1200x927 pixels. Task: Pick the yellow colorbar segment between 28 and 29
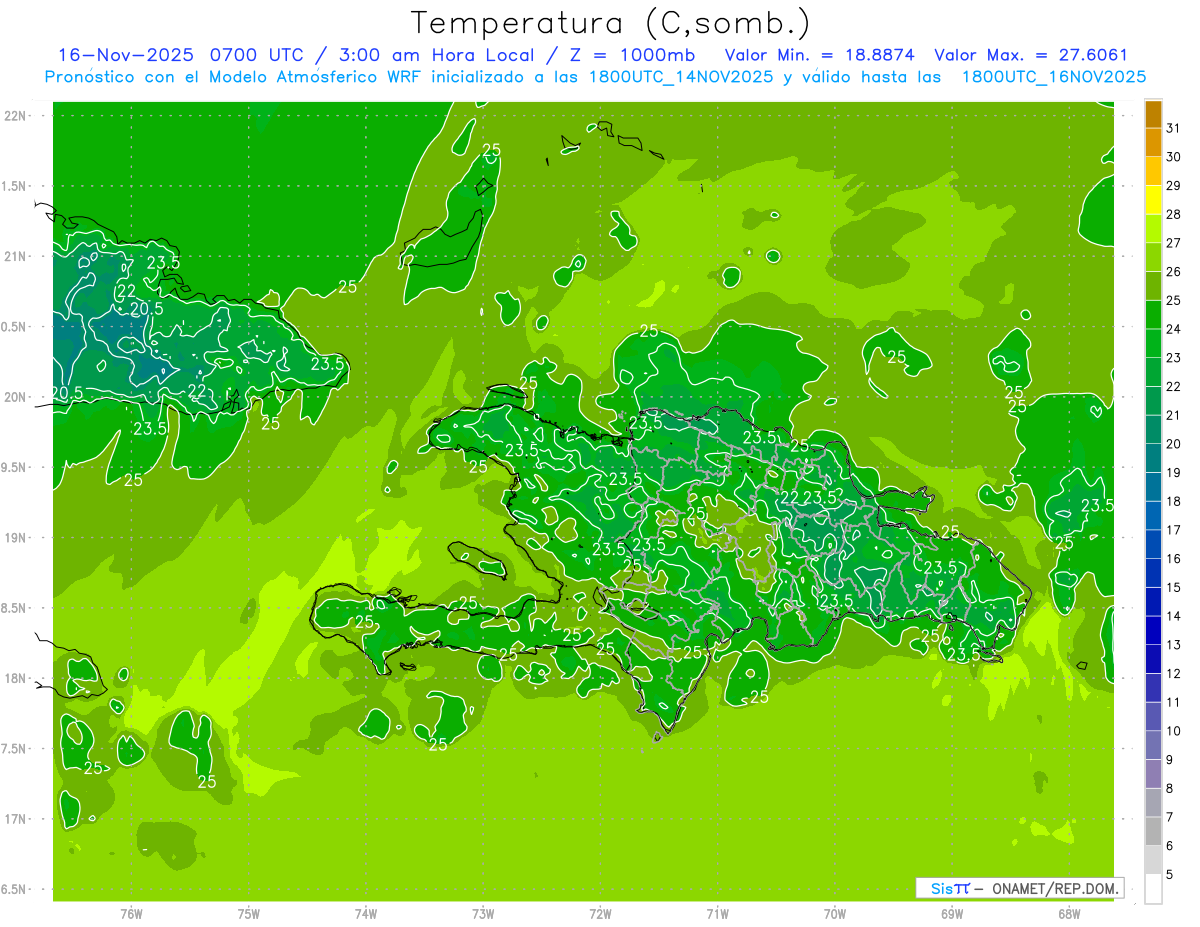pos(1153,200)
